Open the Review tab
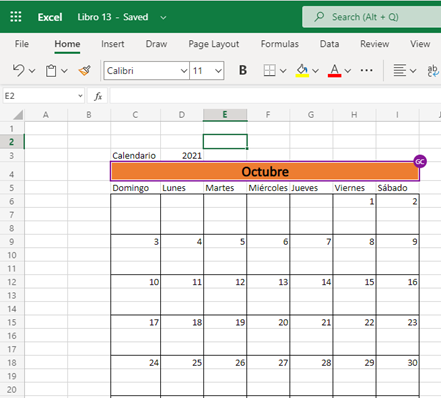The width and height of the screenshot is (441, 398). (x=374, y=44)
